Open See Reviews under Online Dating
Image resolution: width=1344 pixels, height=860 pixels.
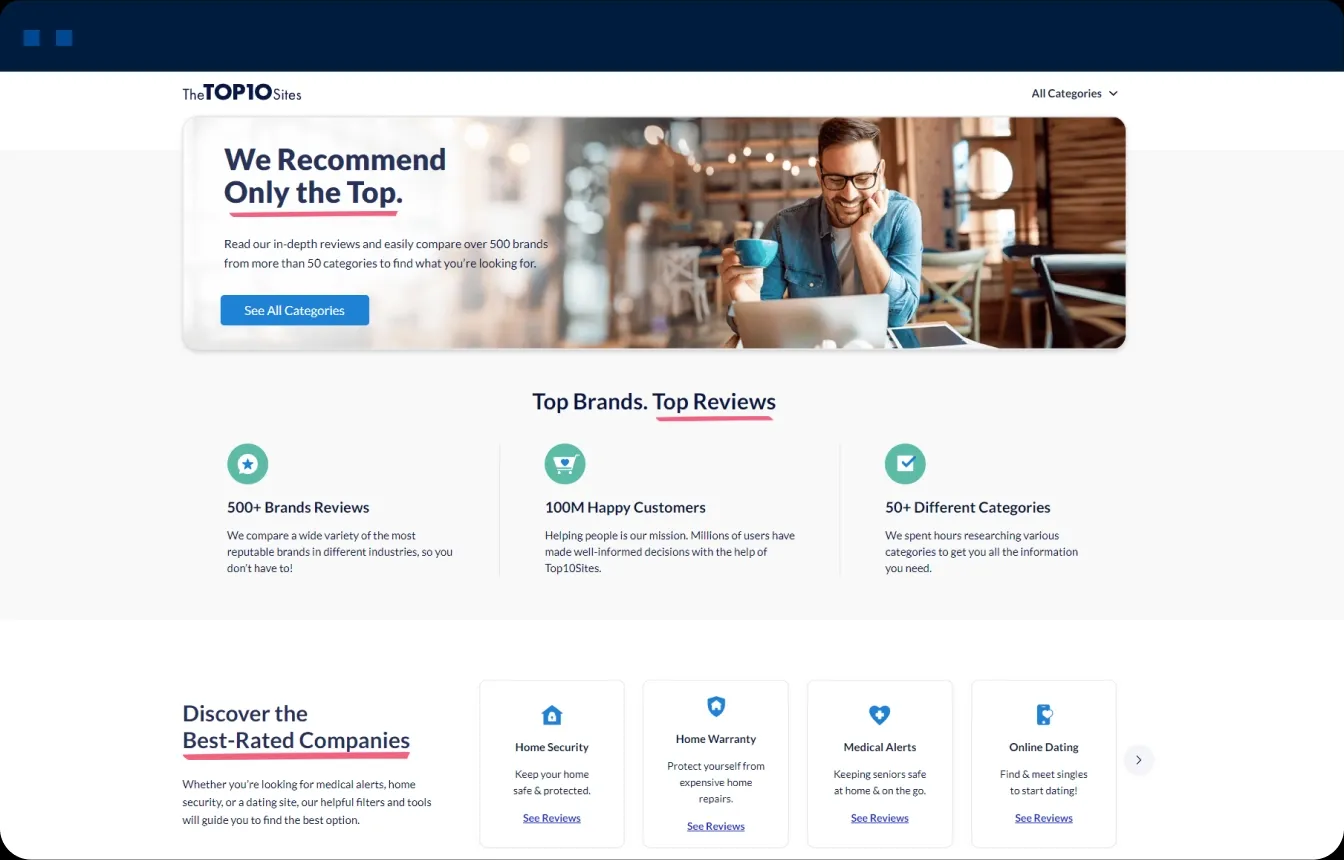[x=1044, y=818]
